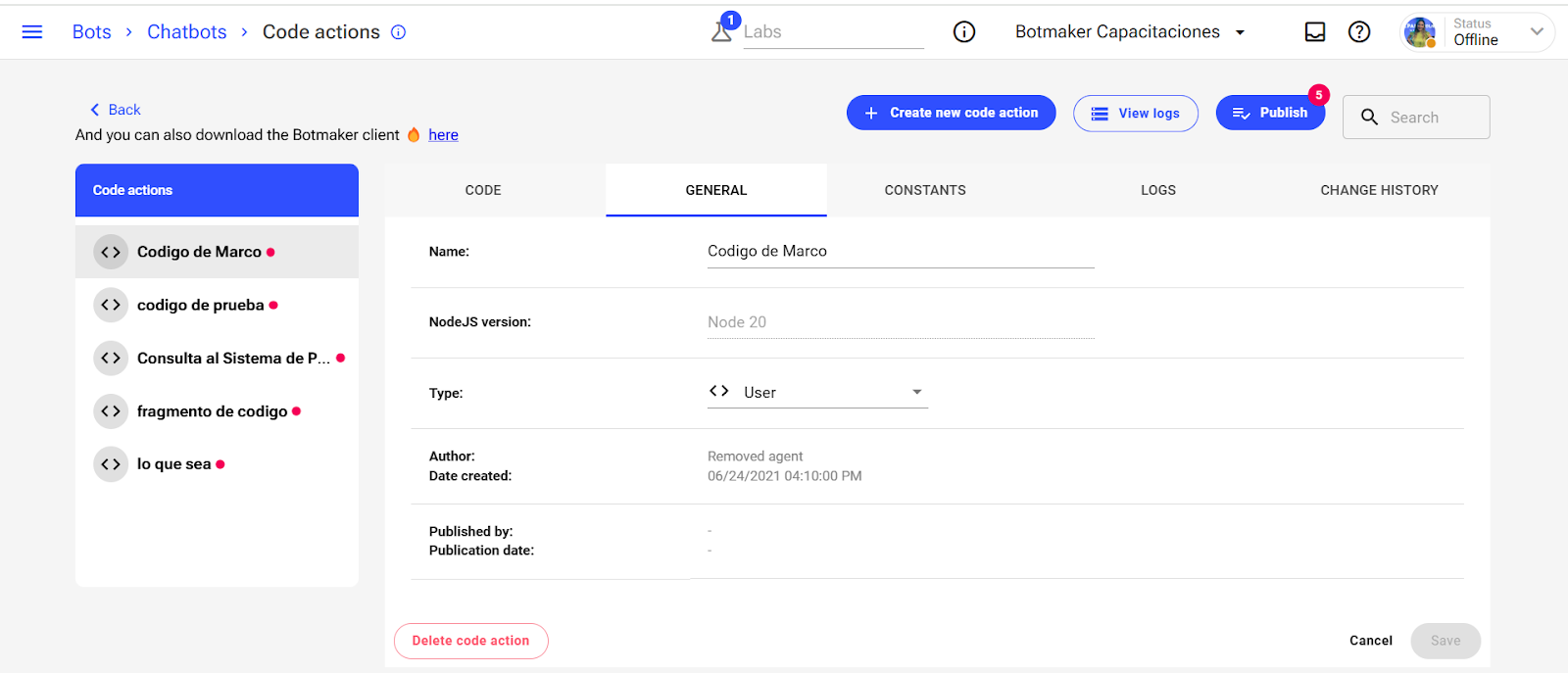Click the Name field with Codigo de Marco

[901, 252]
